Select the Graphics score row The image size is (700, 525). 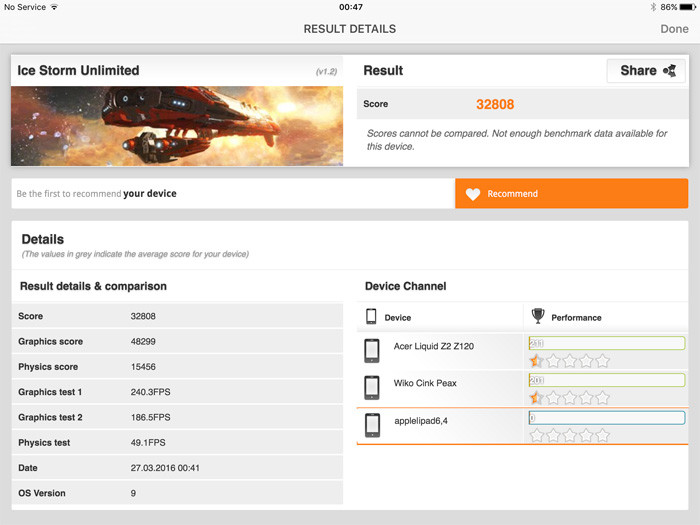pos(177,342)
